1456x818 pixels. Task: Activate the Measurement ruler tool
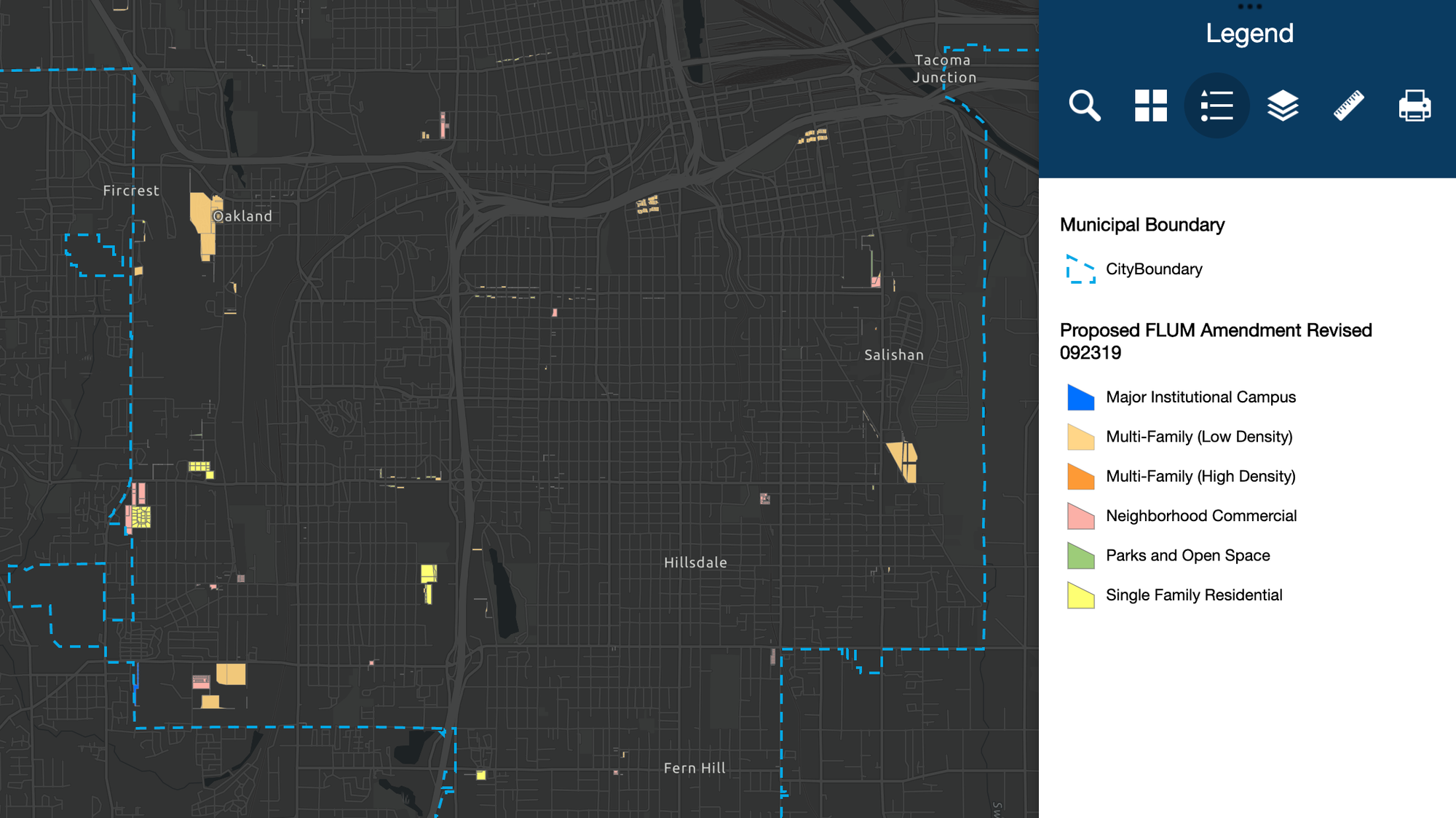1348,106
